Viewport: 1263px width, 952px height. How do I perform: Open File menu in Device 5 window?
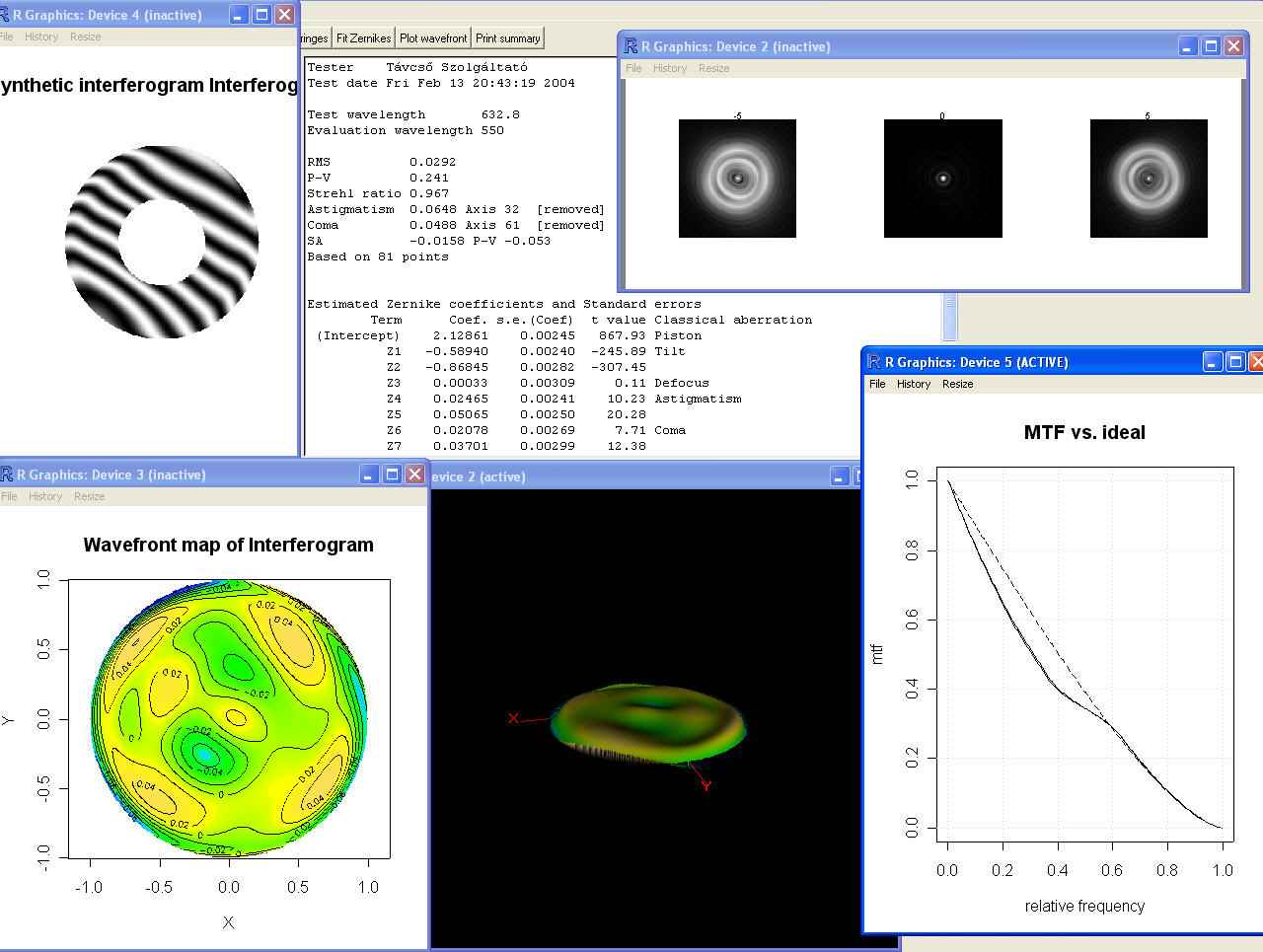click(877, 384)
